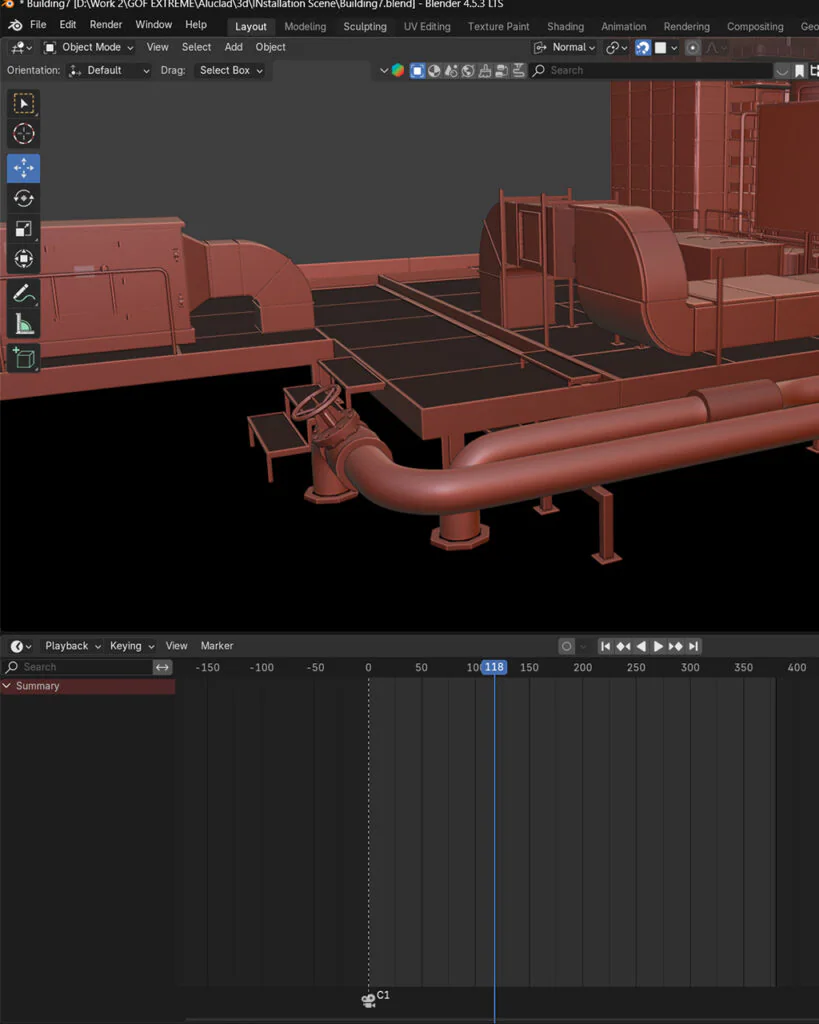
Task: Open the Object Mode dropdown
Action: coord(88,48)
